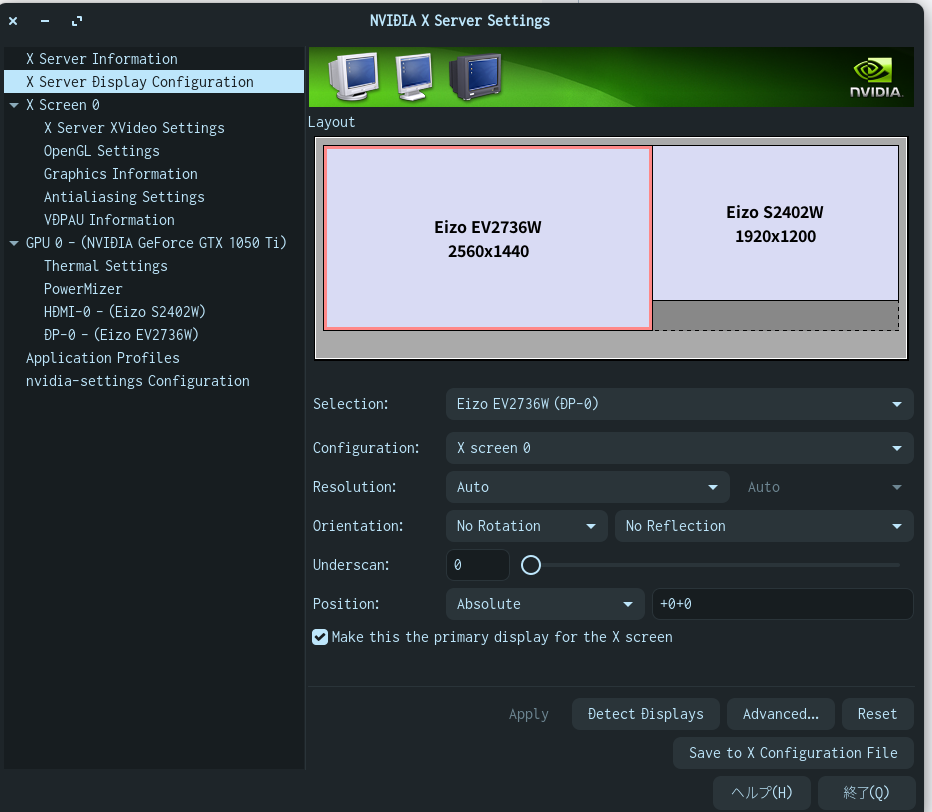This screenshot has height=812, width=932.
Task: Enable the primary display checkbox
Action: click(320, 637)
